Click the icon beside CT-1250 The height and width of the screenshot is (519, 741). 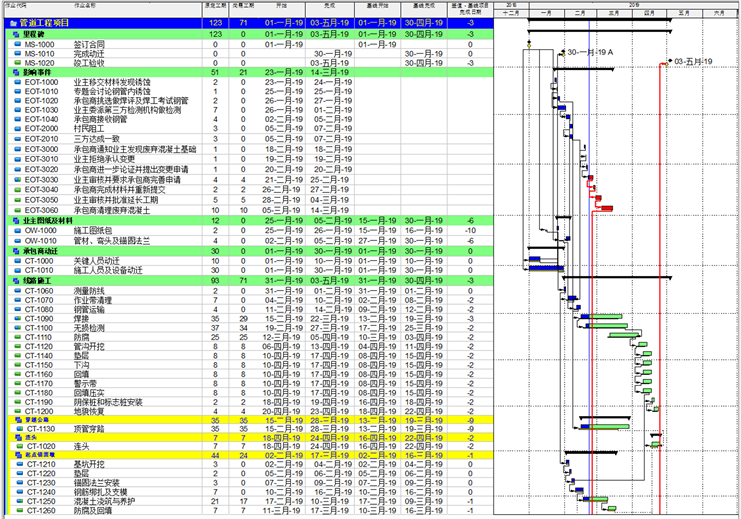click(17, 502)
